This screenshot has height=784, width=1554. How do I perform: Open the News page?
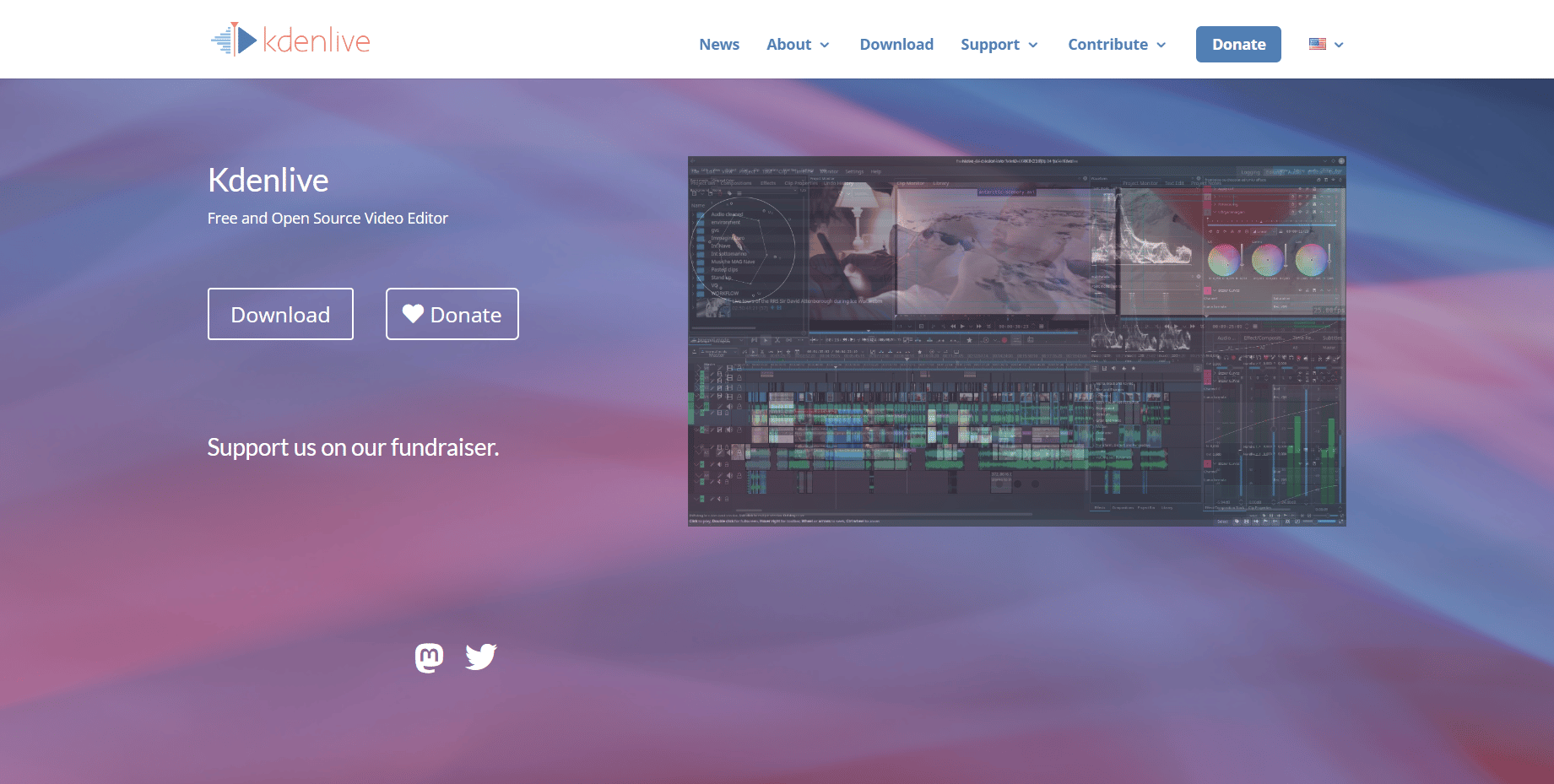pyautogui.click(x=719, y=44)
